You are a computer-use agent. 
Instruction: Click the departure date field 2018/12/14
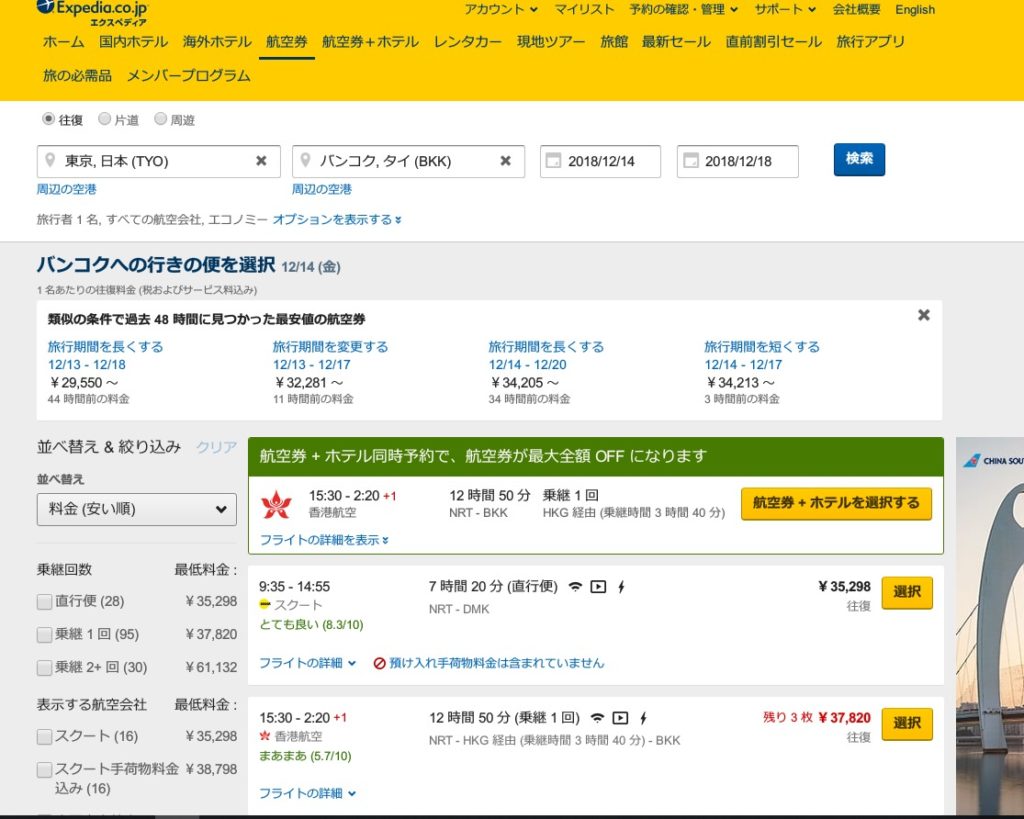600,161
